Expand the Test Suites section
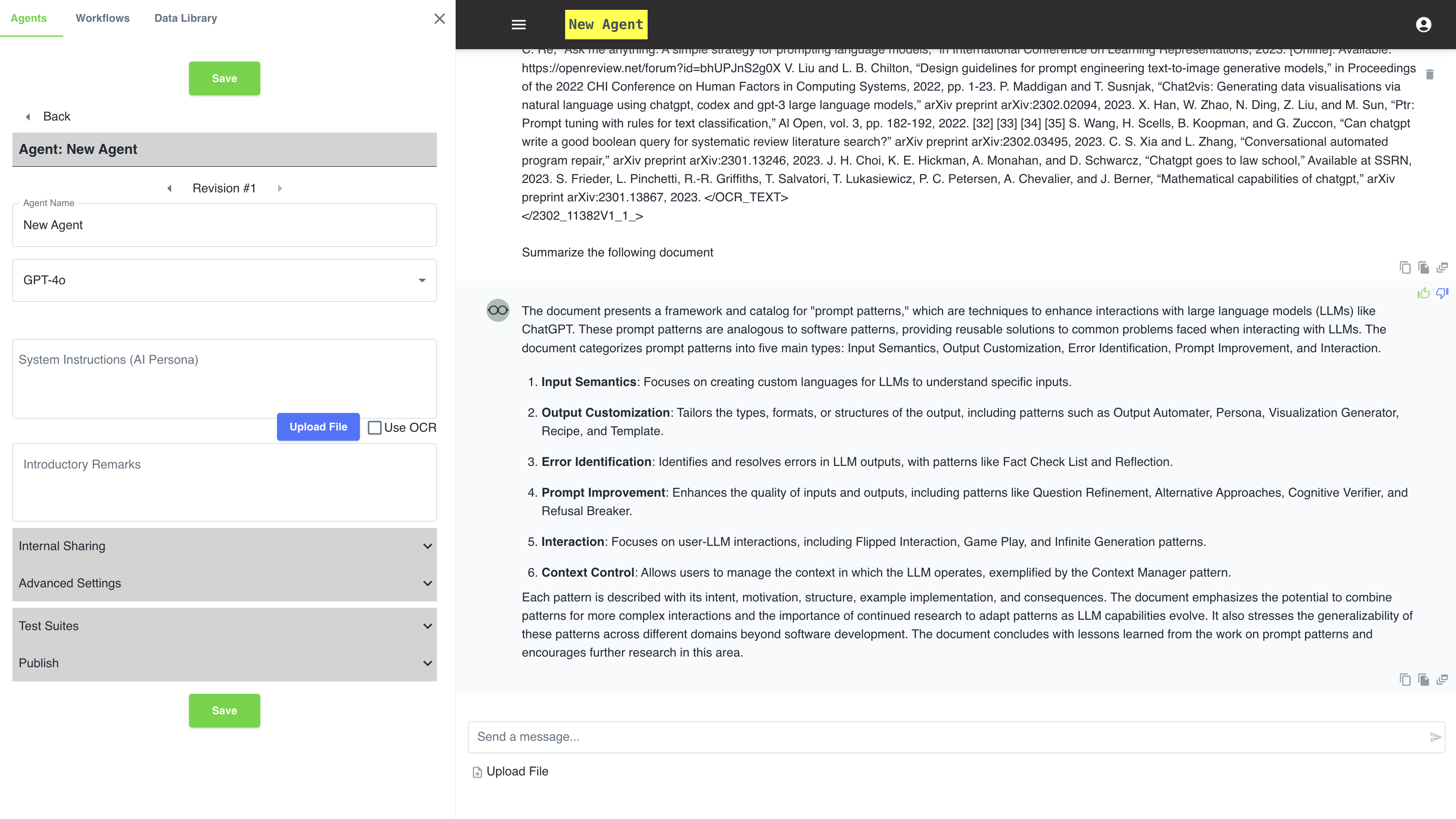1456x819 pixels. [224, 626]
